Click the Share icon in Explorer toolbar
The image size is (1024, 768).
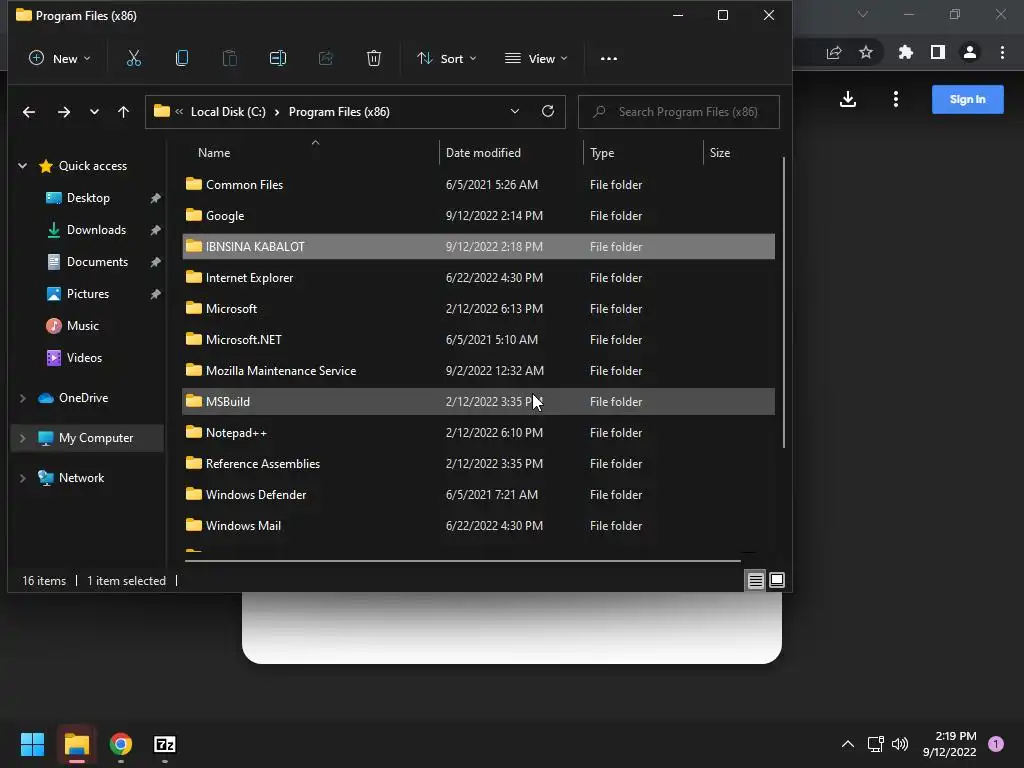click(x=326, y=59)
